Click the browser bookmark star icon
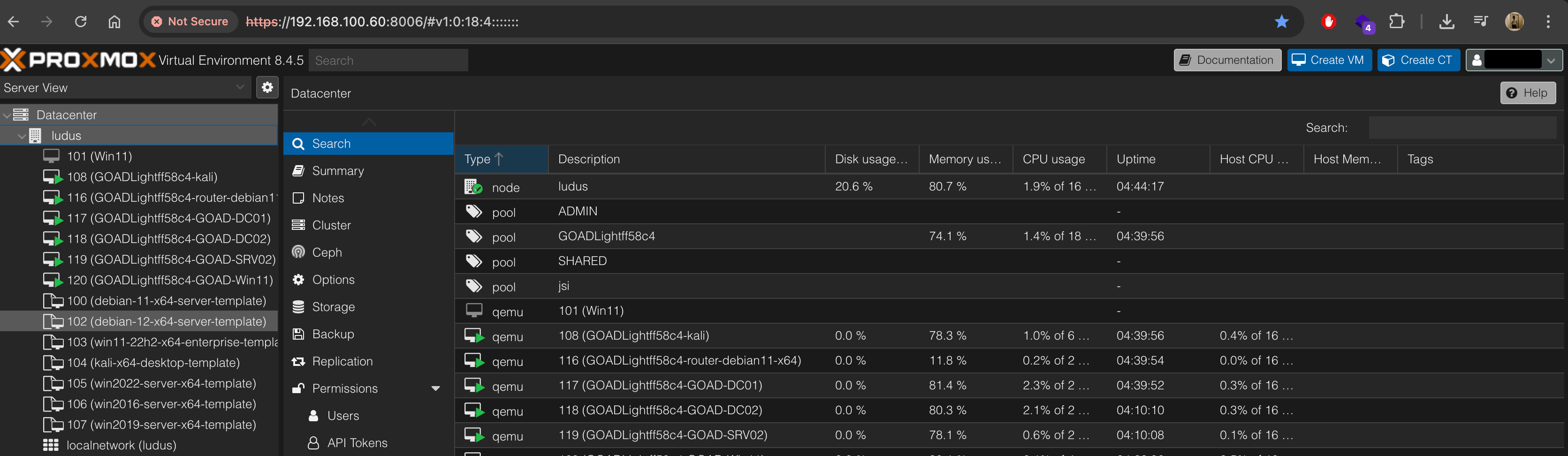Viewport: 1568px width, 456px height. [x=1281, y=22]
